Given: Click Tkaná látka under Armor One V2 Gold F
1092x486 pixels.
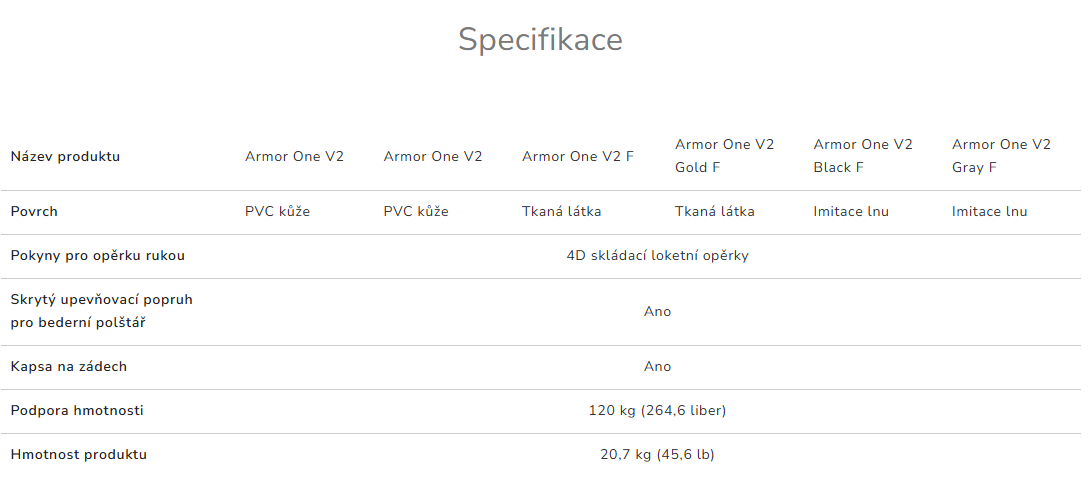Looking at the screenshot, I should (x=715, y=211).
